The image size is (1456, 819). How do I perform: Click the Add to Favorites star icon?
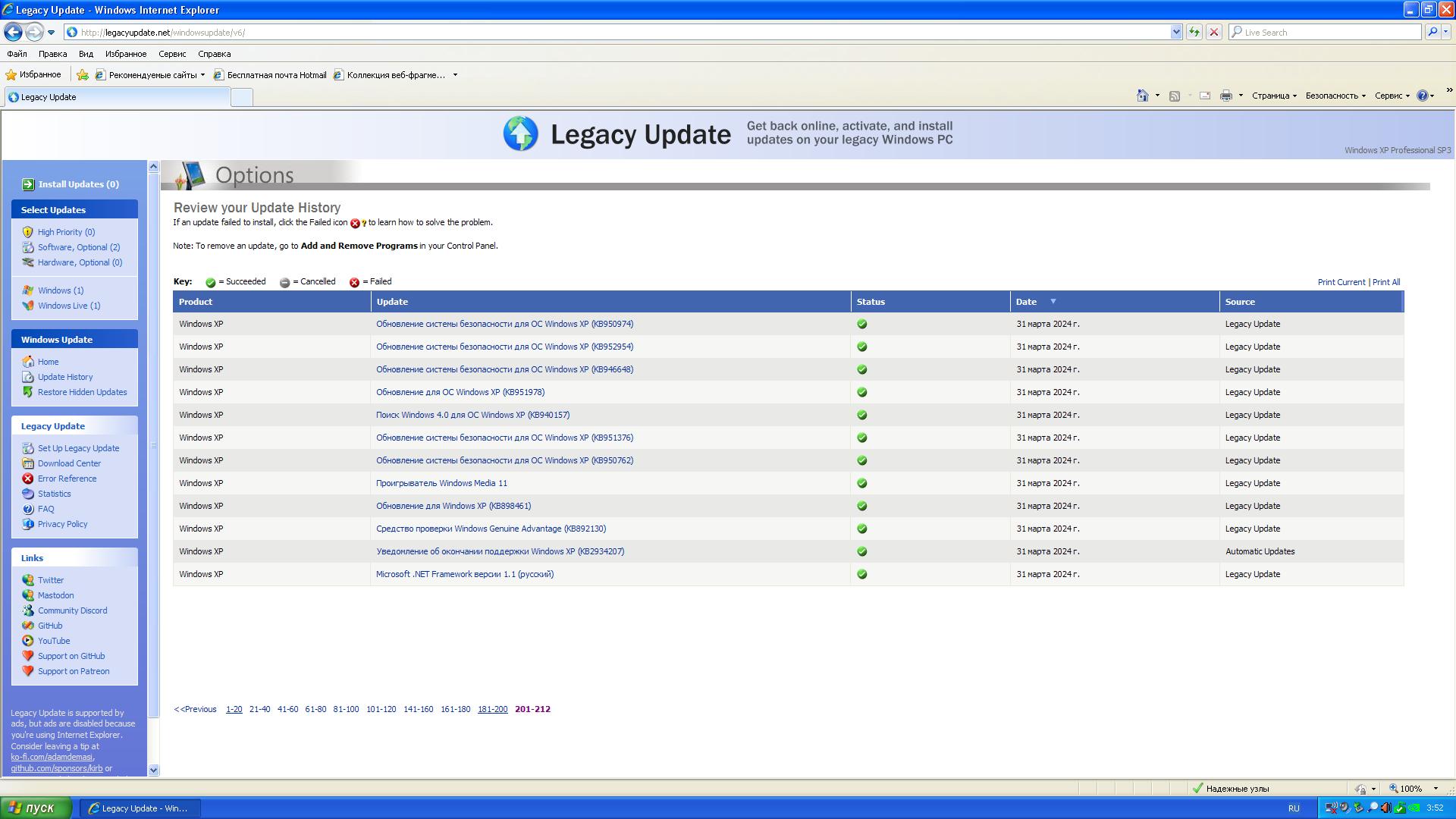pyautogui.click(x=83, y=75)
